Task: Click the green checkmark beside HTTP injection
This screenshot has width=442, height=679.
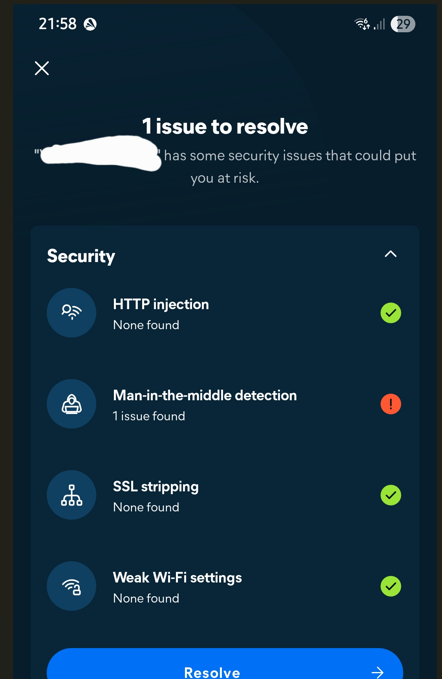Action: point(390,313)
